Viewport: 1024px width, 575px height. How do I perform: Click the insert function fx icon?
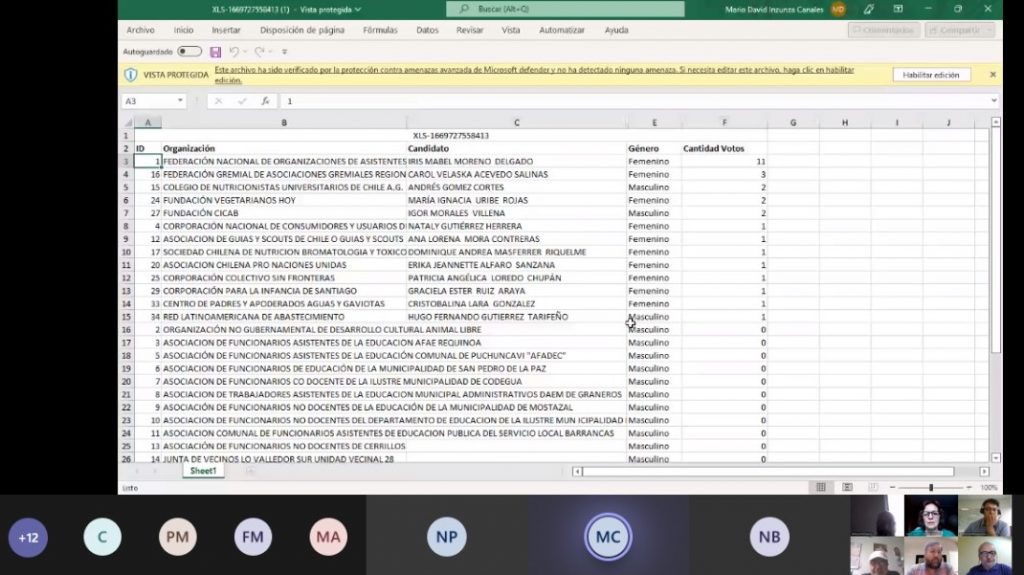coord(265,101)
